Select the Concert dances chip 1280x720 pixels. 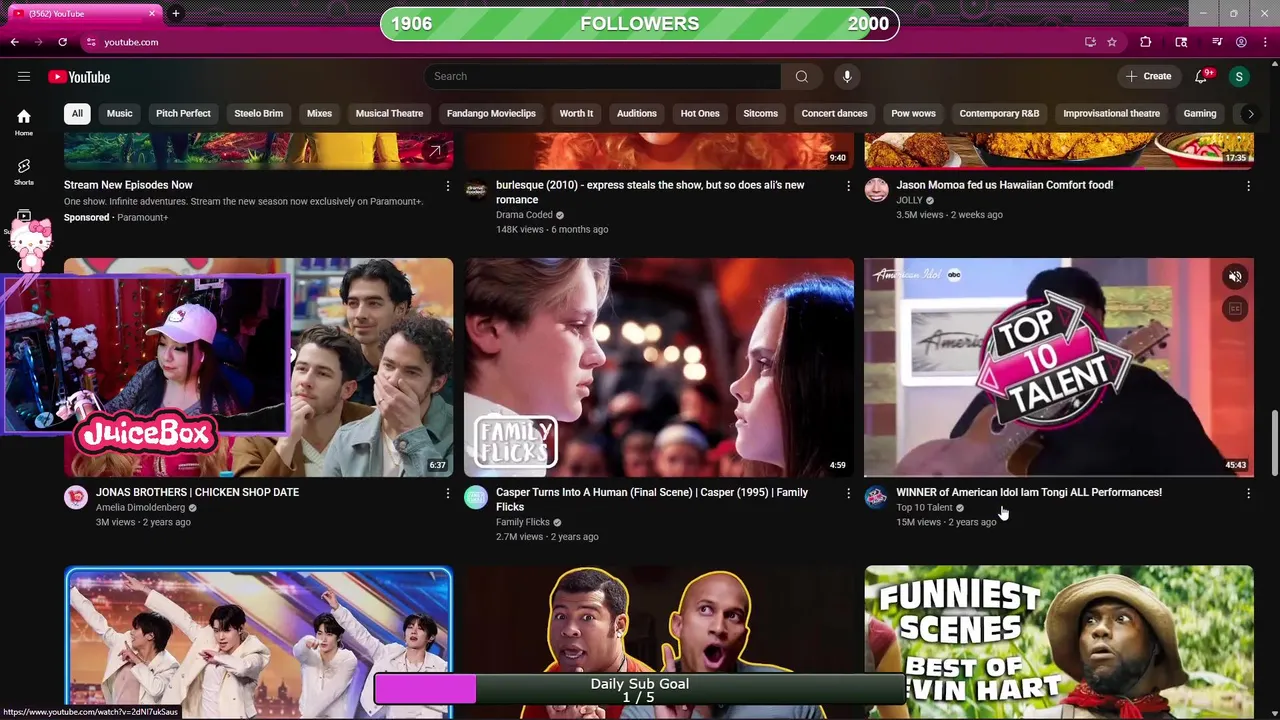point(834,113)
